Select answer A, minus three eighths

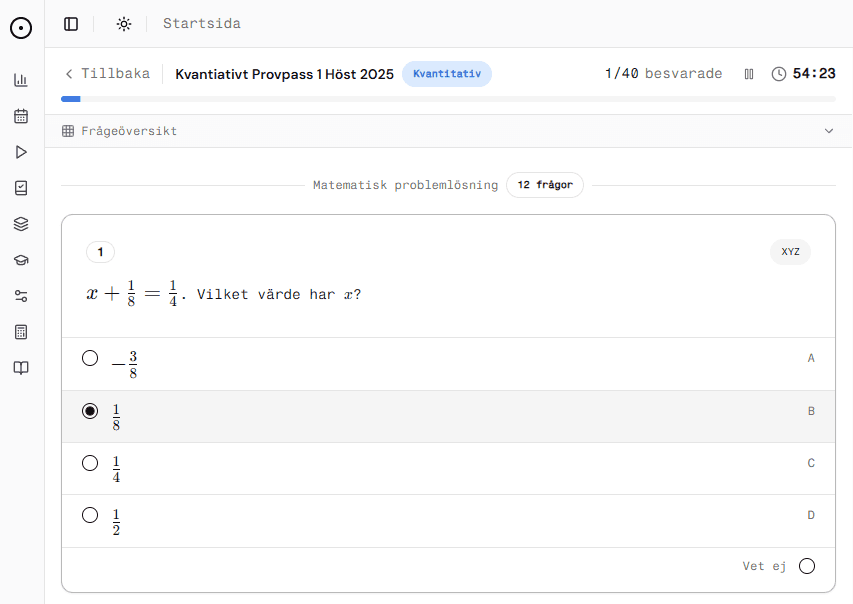click(x=90, y=358)
